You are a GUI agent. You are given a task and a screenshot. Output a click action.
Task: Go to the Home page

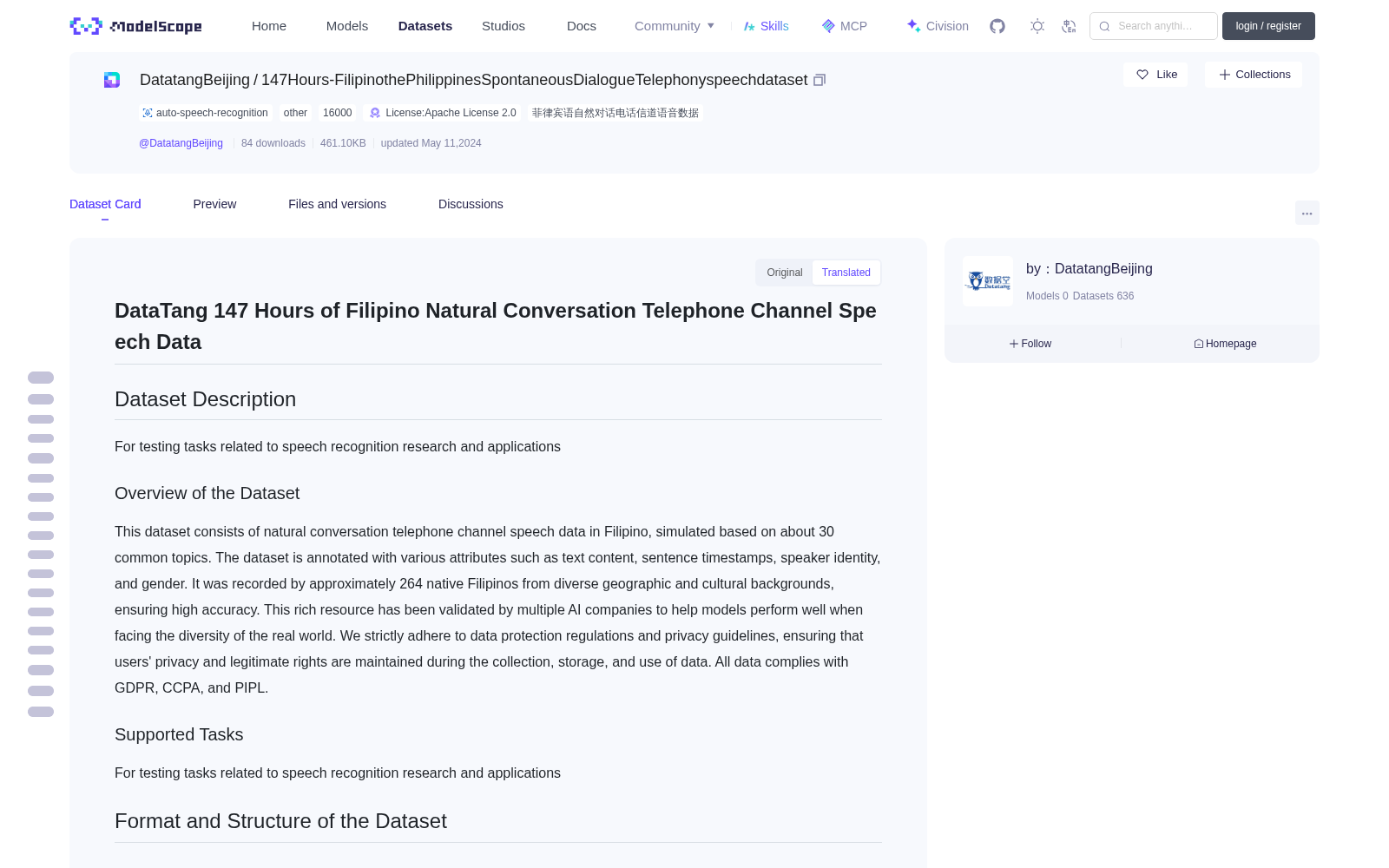click(x=269, y=26)
